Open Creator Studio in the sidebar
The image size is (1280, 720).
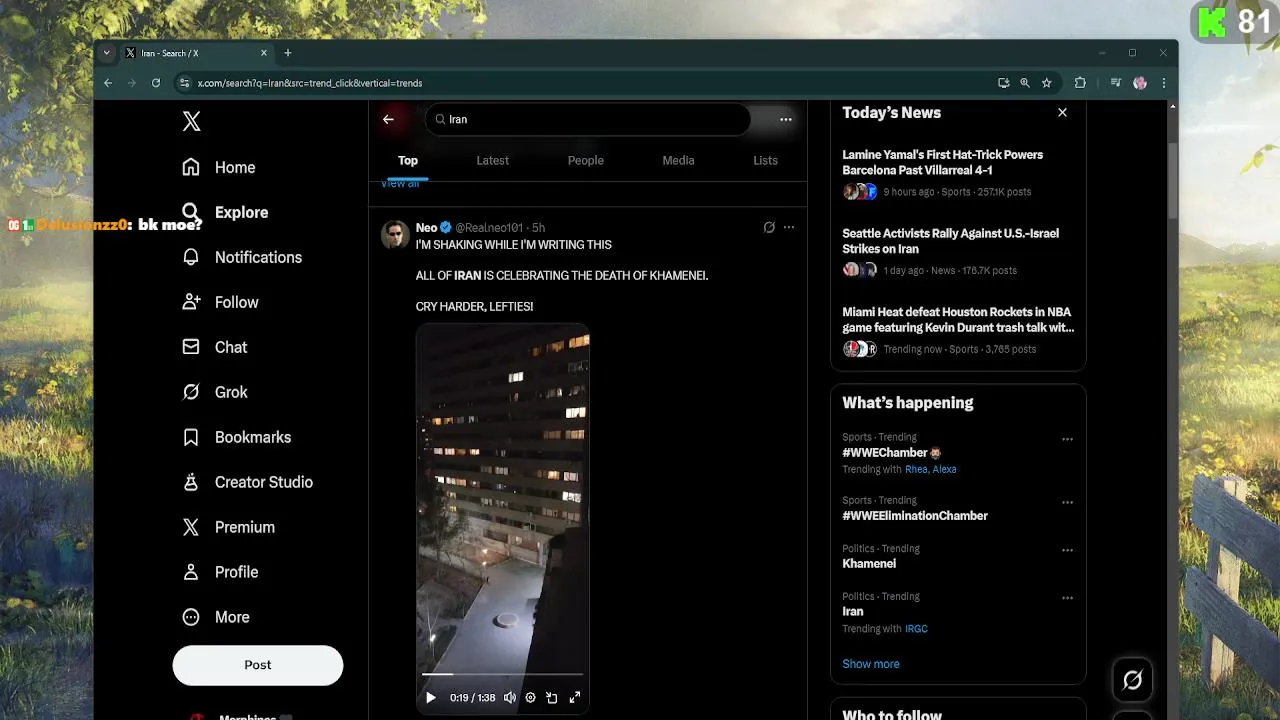click(x=247, y=482)
